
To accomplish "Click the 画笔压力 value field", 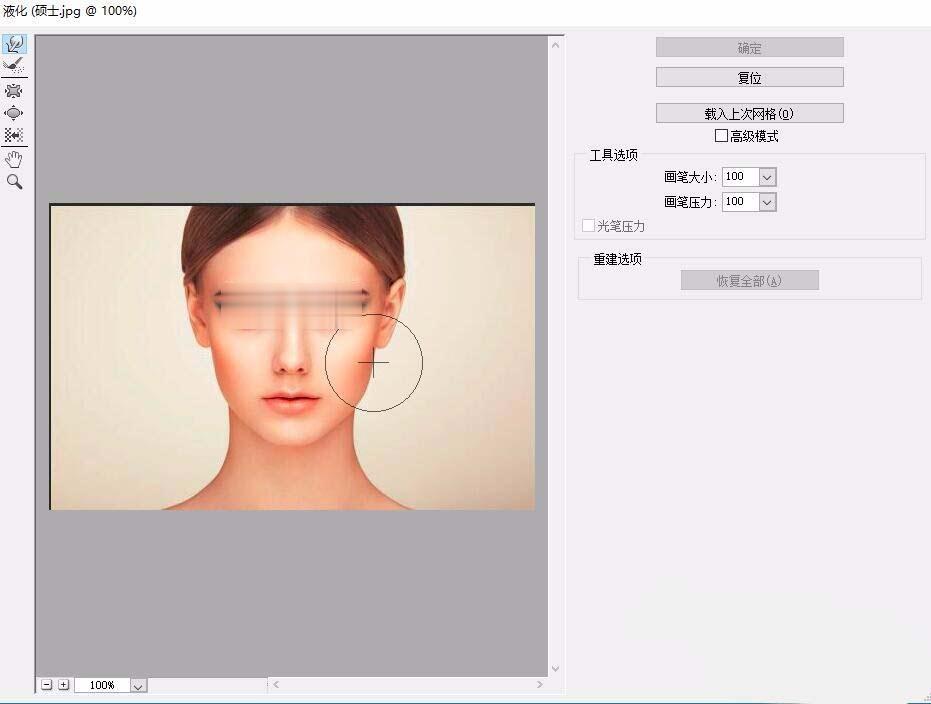I will (x=740, y=202).
